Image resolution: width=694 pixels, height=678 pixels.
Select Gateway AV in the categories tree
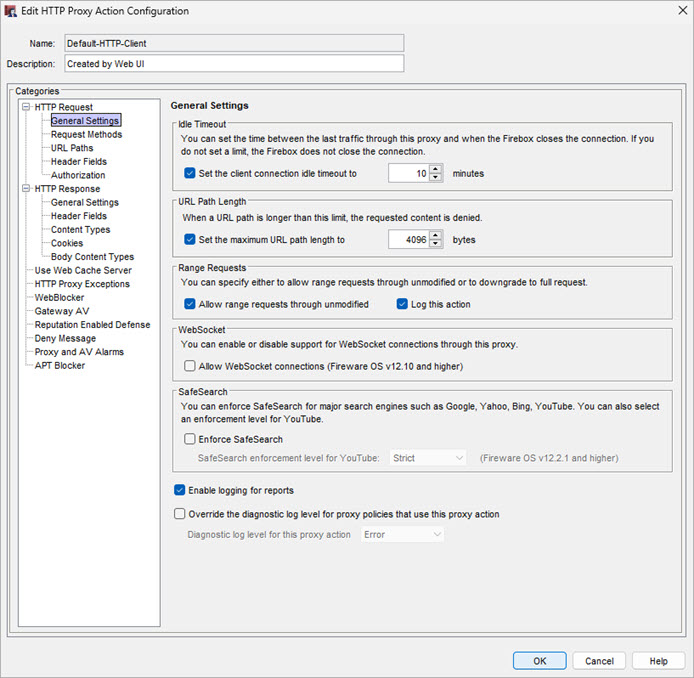(62, 311)
